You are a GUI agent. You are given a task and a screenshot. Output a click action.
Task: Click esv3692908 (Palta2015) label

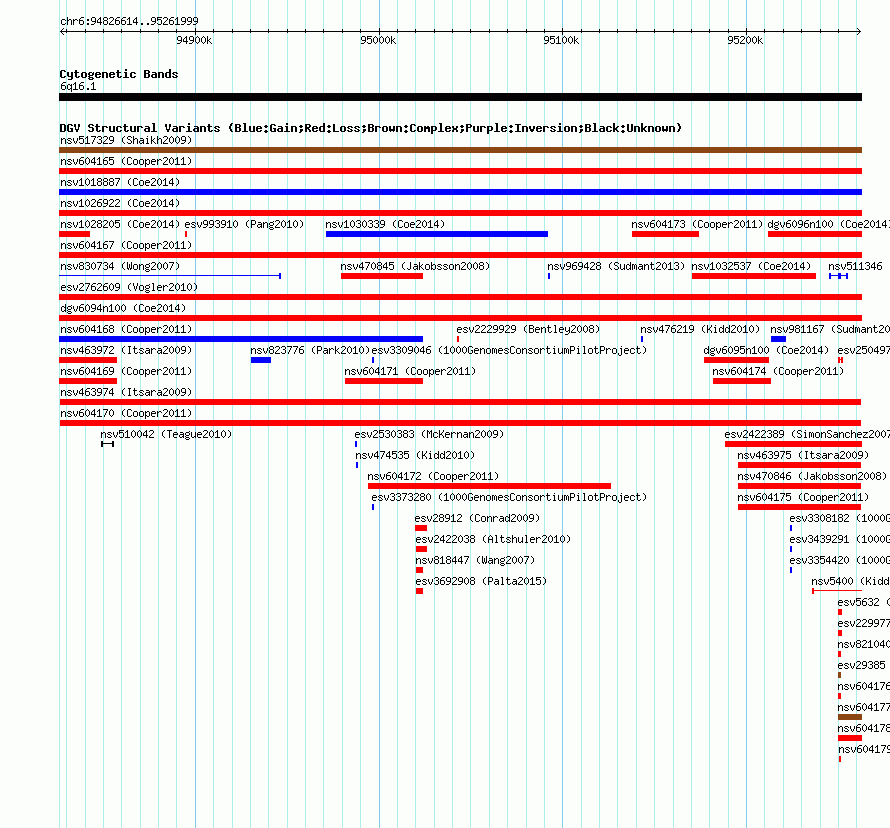pos(481,581)
